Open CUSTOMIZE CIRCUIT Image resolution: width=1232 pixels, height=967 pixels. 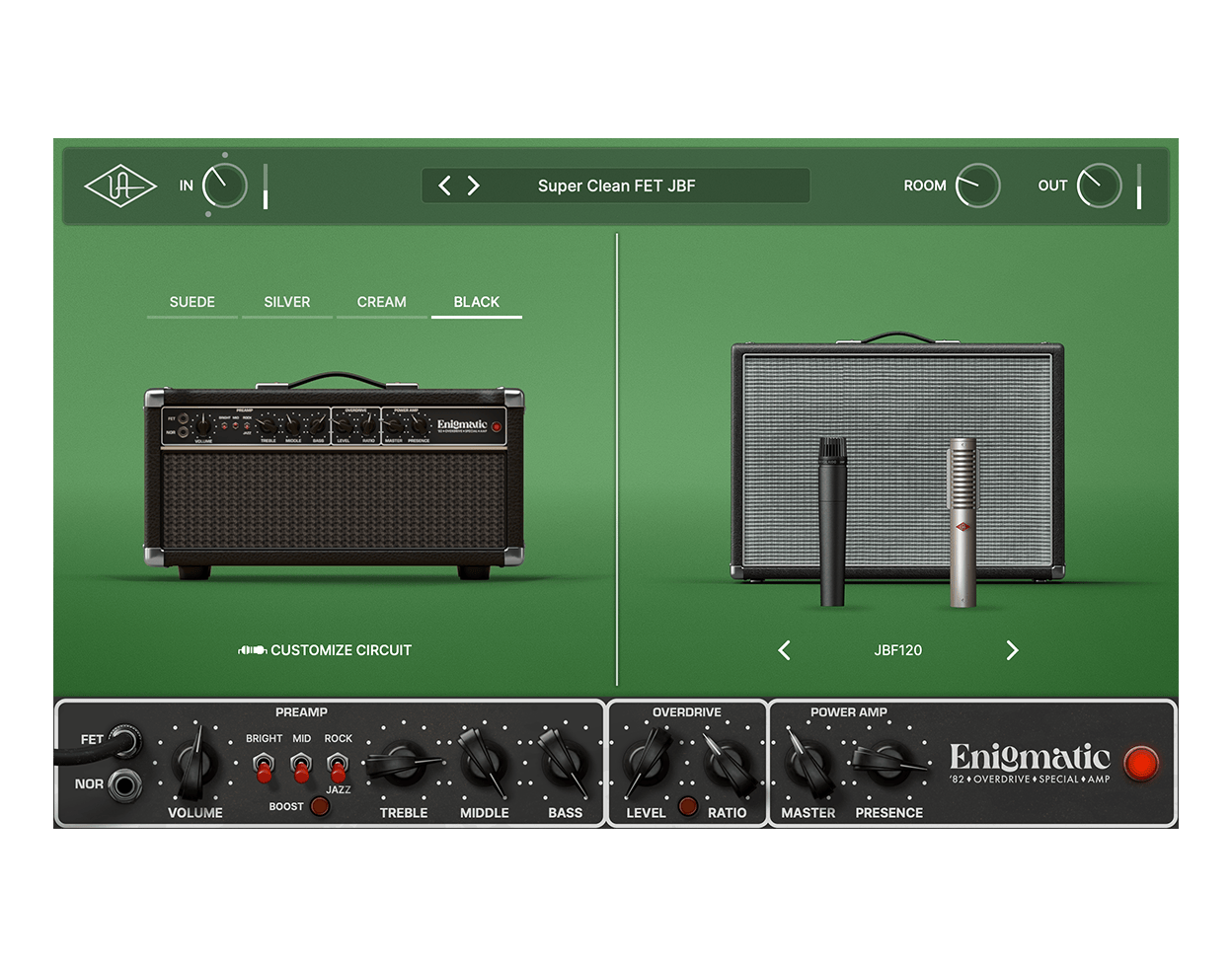tap(325, 650)
